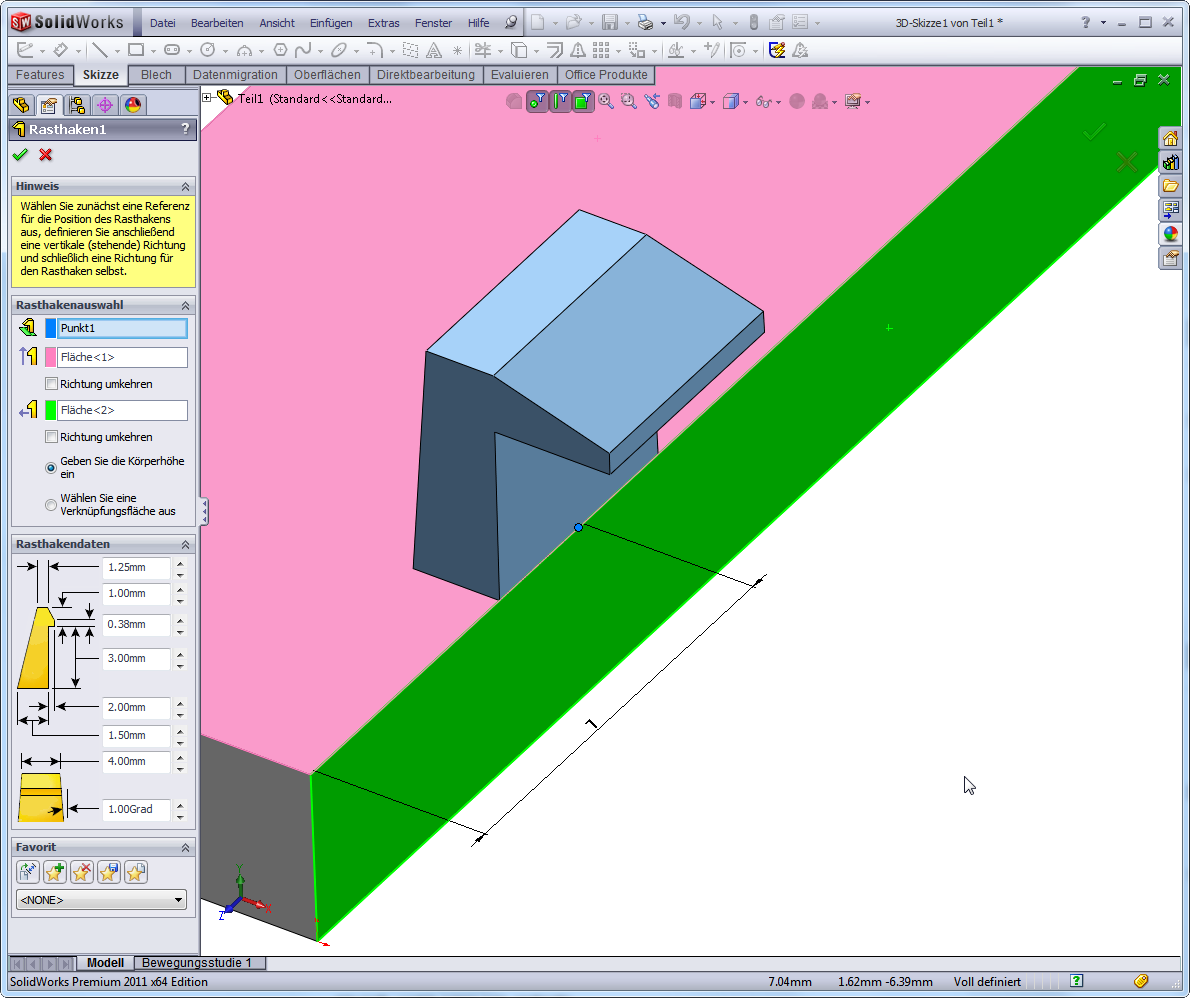
Task: Confirm Rasthaken1 with the green checkmark
Action: point(19,155)
